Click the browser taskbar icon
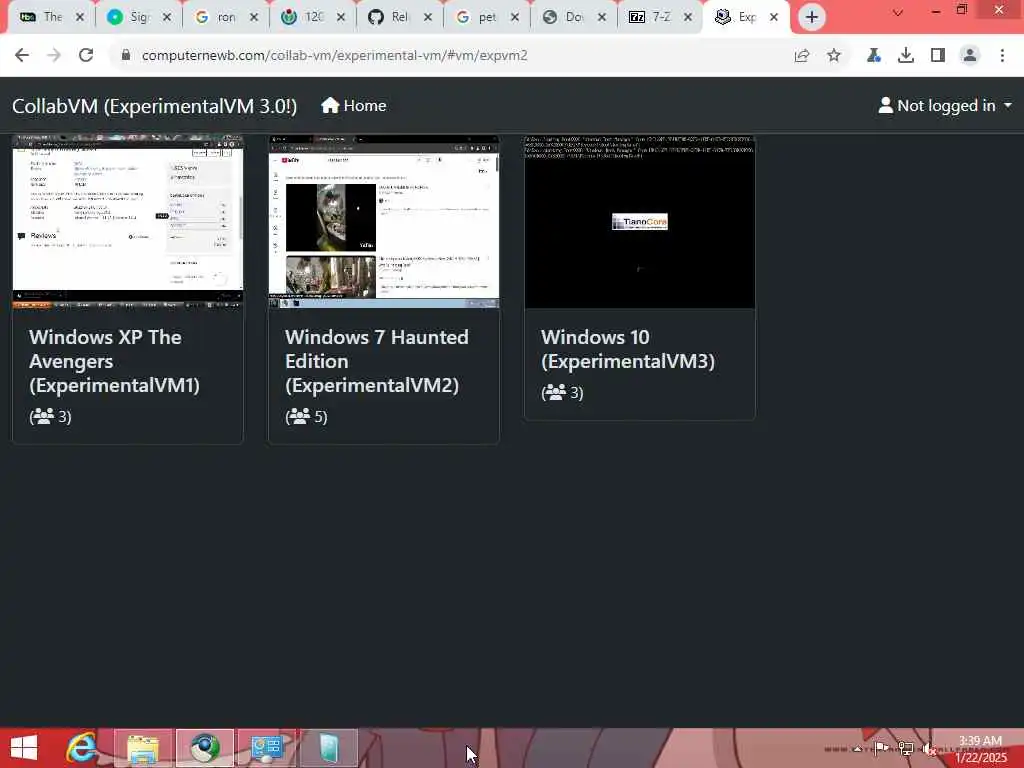 [x=204, y=748]
